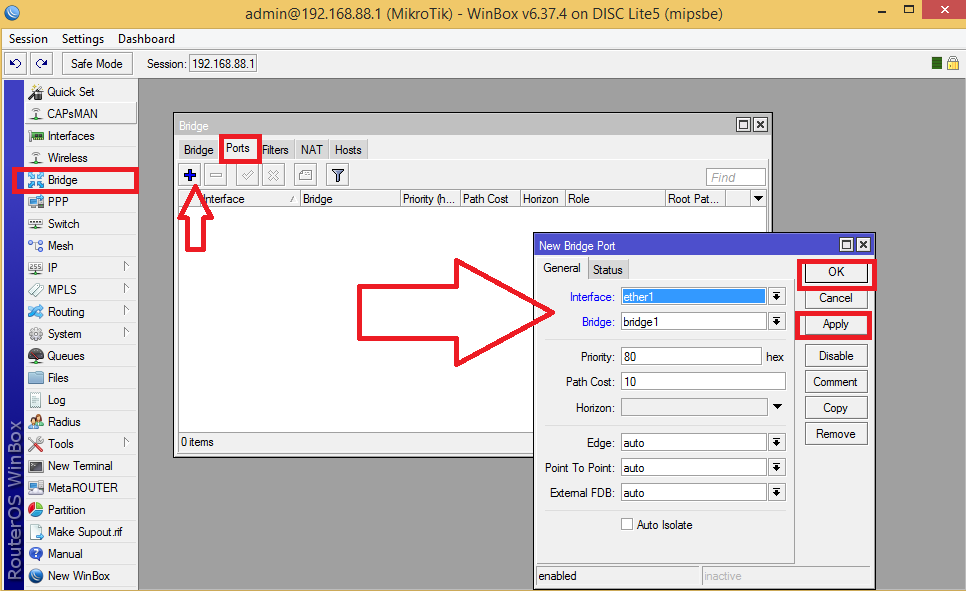Open New Terminal from sidebar

[80, 466]
